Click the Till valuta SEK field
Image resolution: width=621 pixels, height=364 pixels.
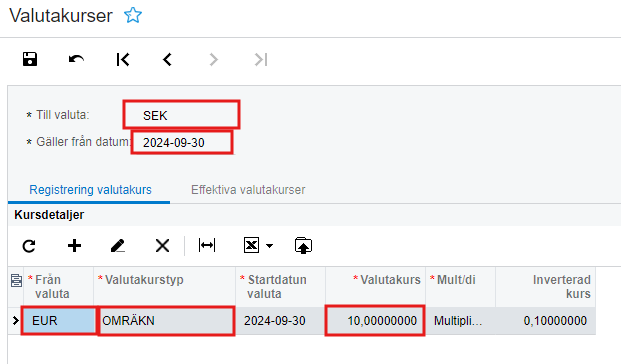click(181, 115)
